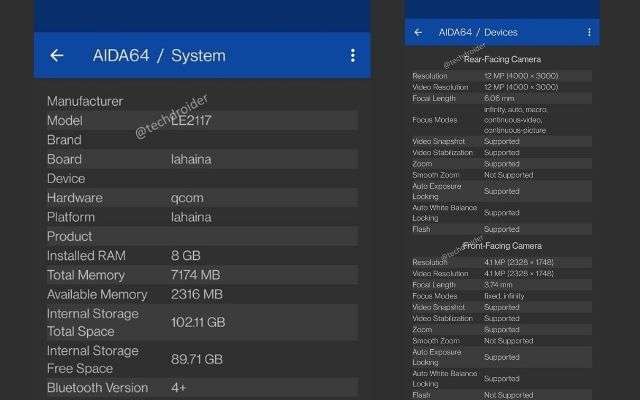640x400 pixels.
Task: Select front camera 'Flash' label
Action: coord(421,395)
